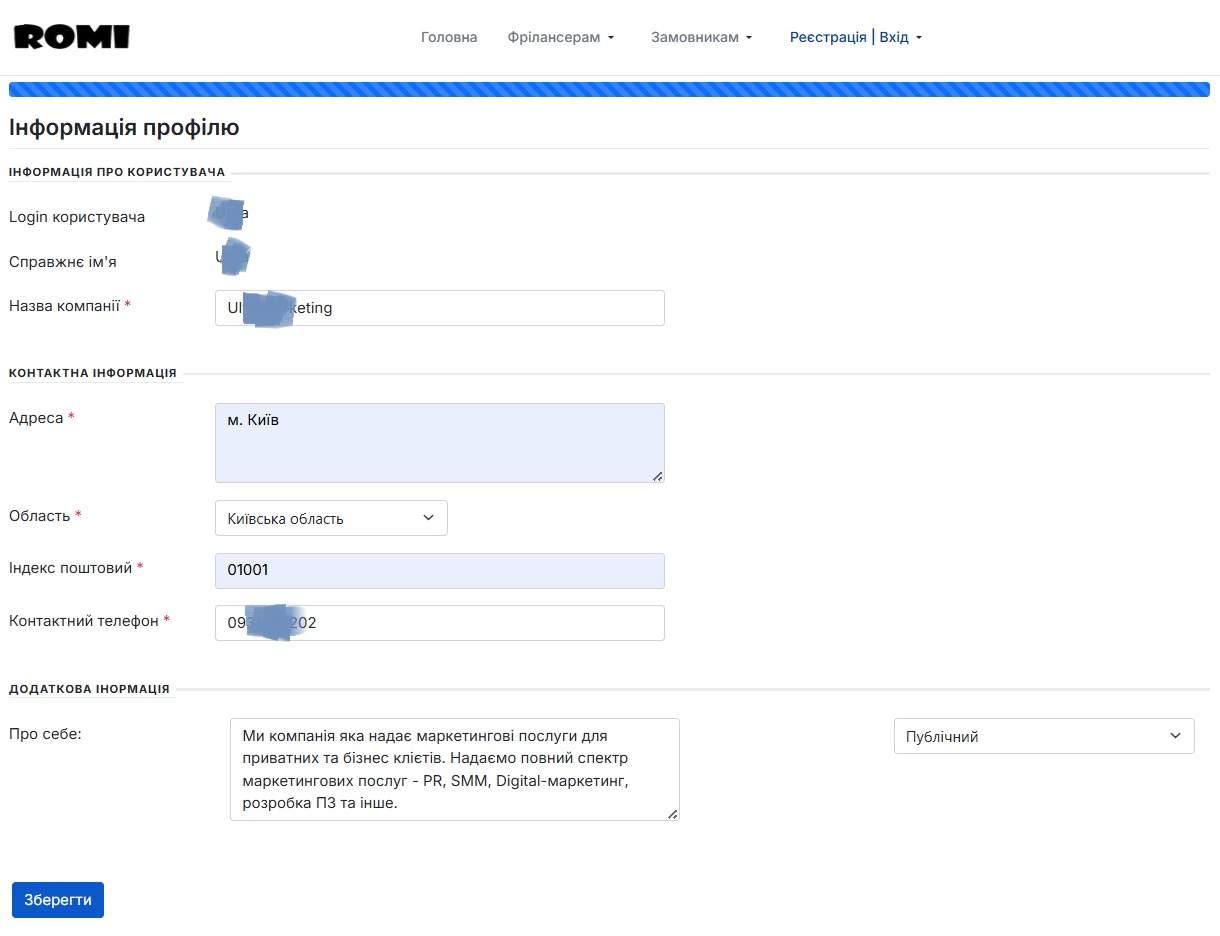Grab the Адреса text area resize handle
Viewport: 1220px width, 936px height.
click(657, 476)
